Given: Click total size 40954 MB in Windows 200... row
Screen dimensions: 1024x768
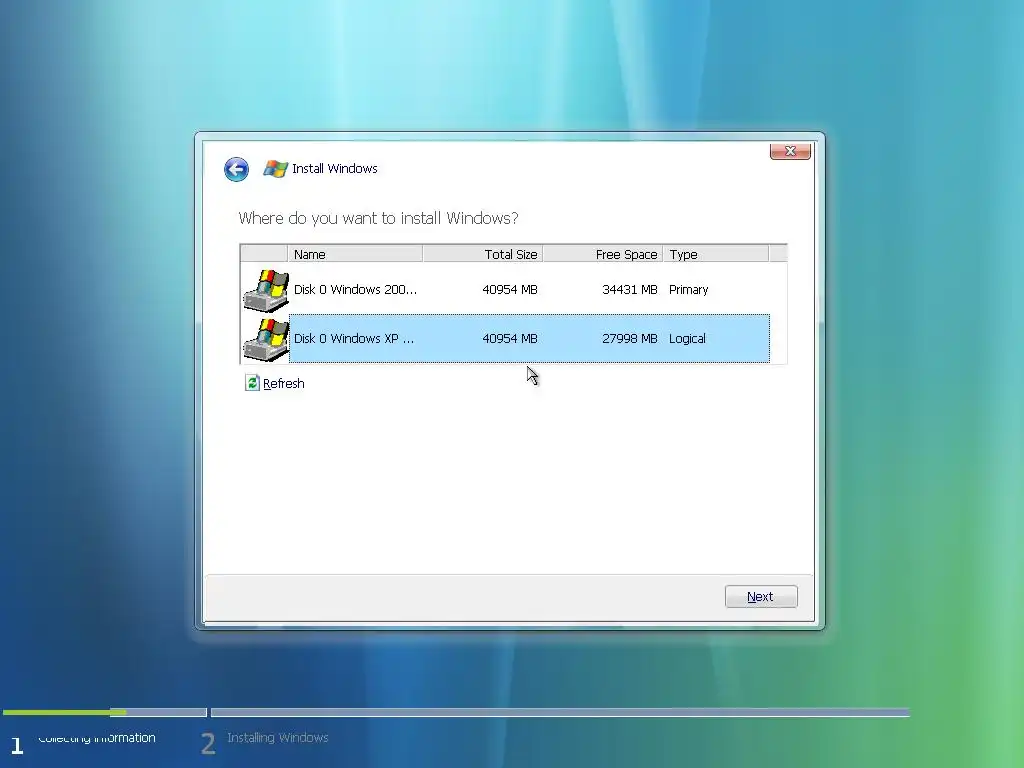Looking at the screenshot, I should (x=509, y=289).
